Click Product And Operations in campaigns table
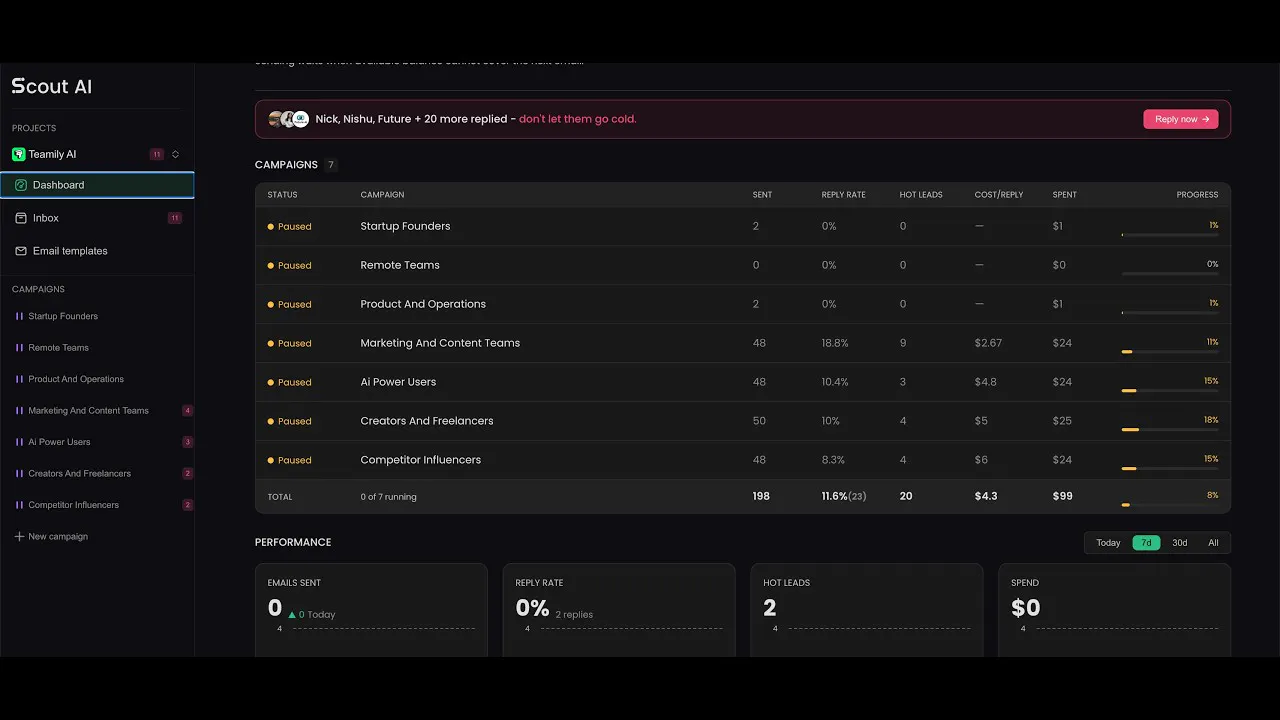This screenshot has height=720, width=1280. 423,304
